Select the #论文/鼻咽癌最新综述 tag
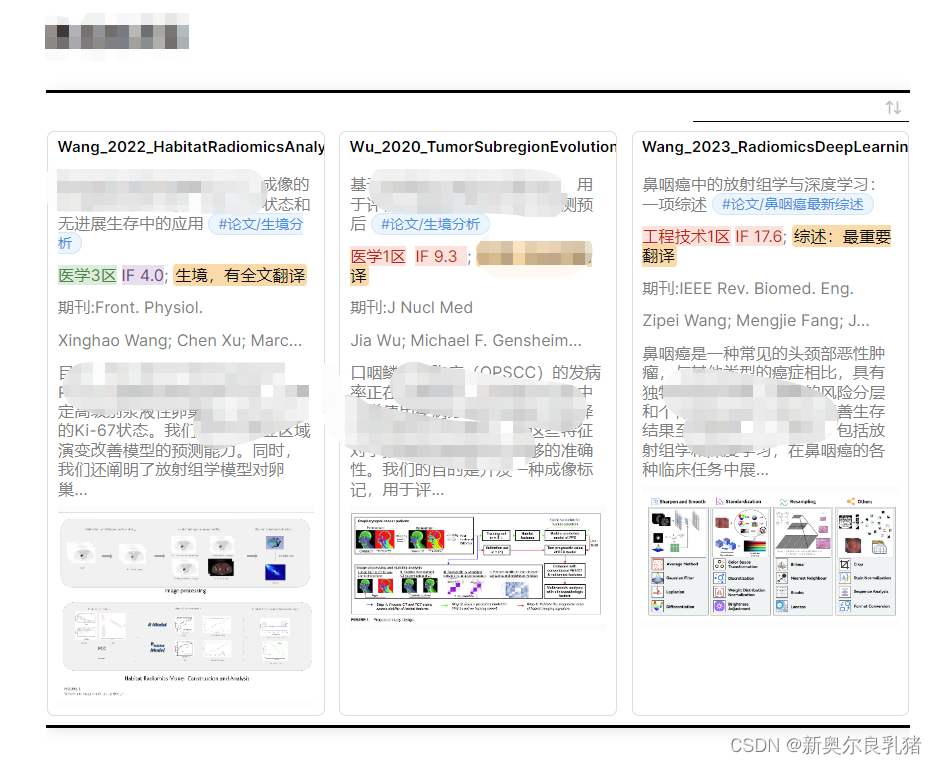Image resolution: width=937 pixels, height=764 pixels. point(793,204)
